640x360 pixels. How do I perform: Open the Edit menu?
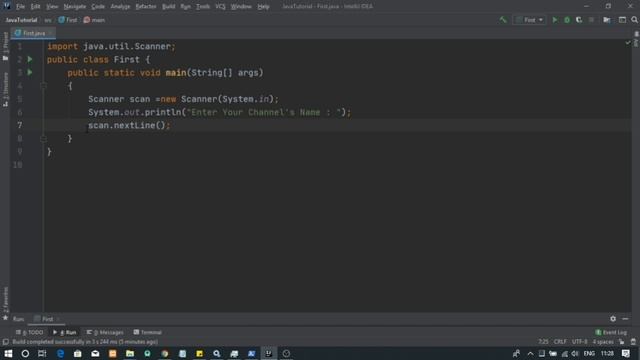pyautogui.click(x=36, y=7)
